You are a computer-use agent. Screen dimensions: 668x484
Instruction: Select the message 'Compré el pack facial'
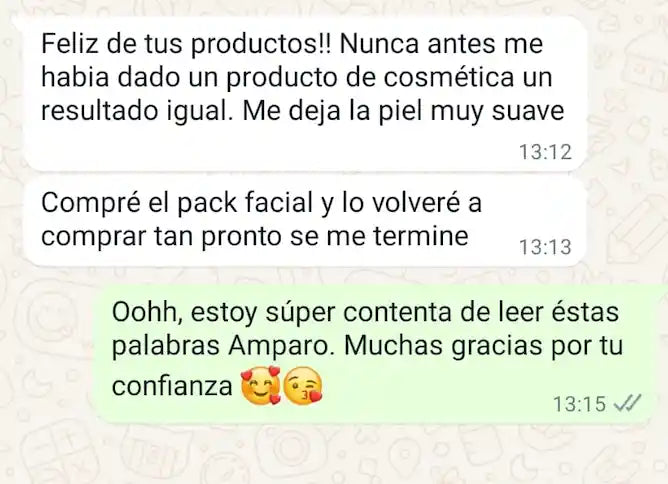coord(305,222)
